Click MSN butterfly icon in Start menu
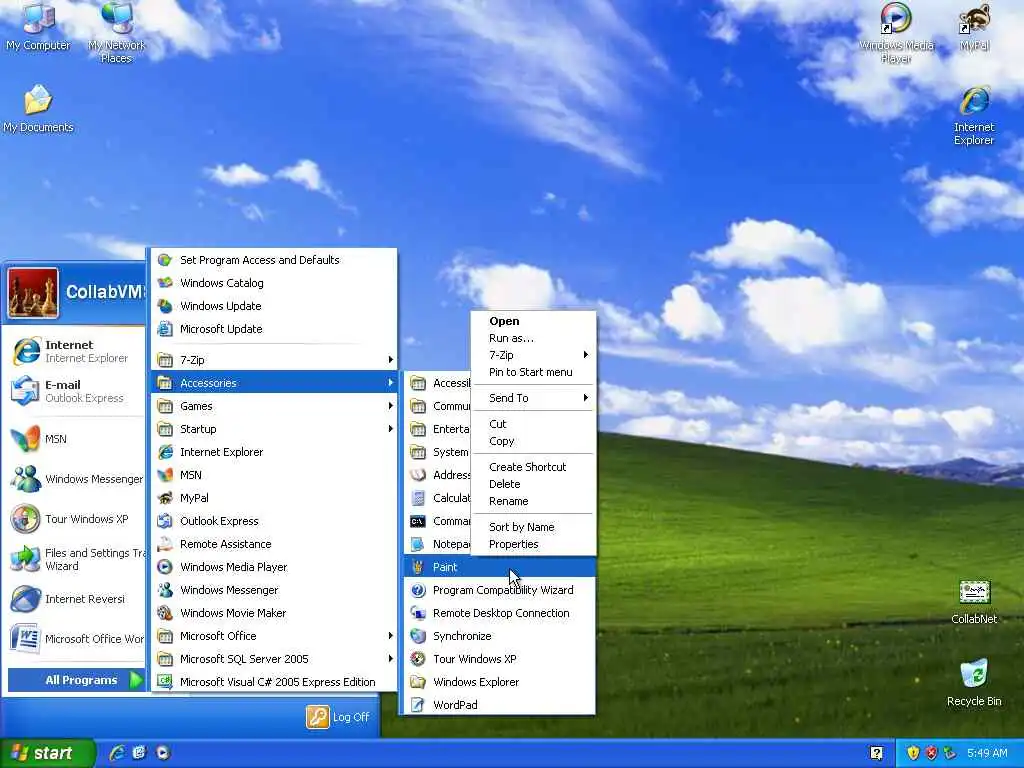 (x=25, y=439)
